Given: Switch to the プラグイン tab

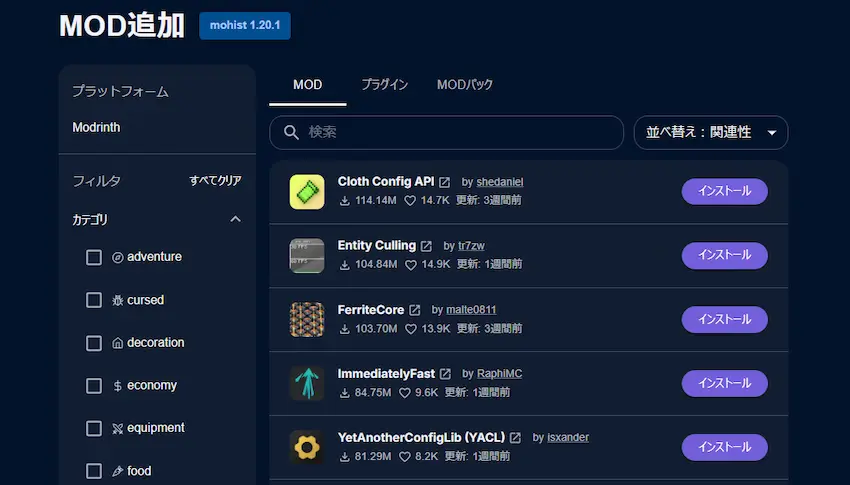Looking at the screenshot, I should (384, 85).
